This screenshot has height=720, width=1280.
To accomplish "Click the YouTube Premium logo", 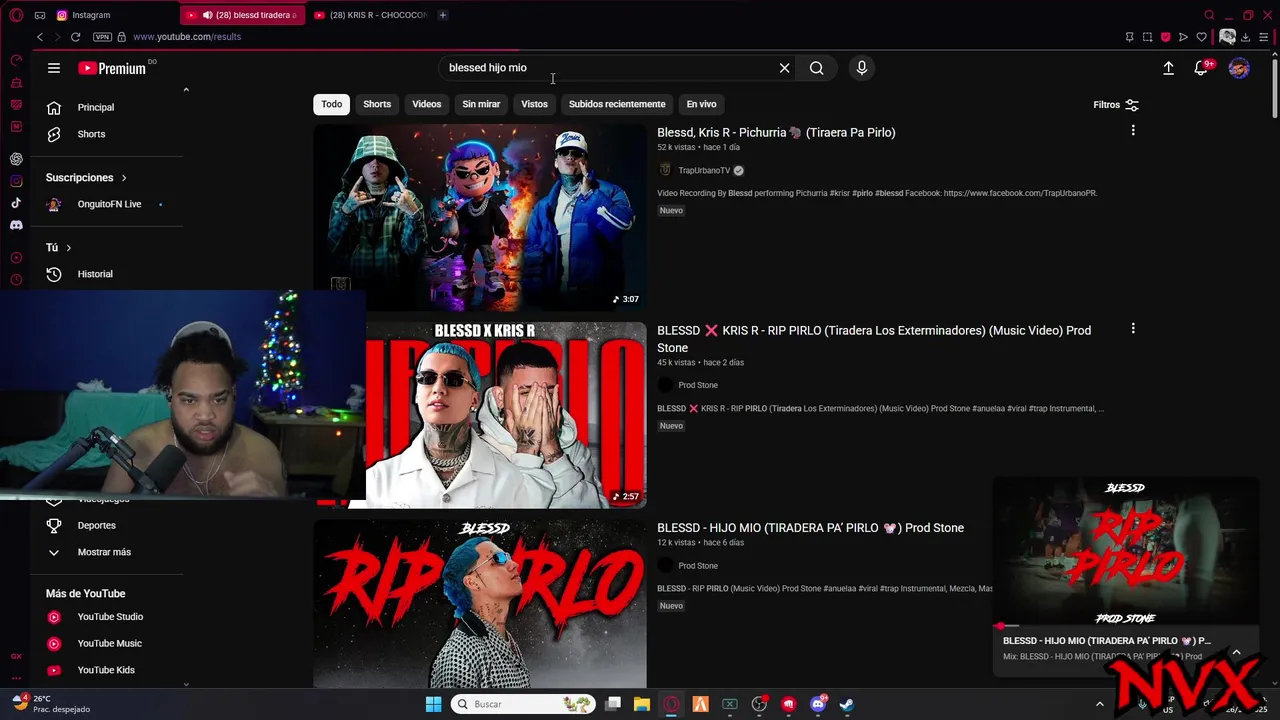I will pyautogui.click(x=112, y=68).
